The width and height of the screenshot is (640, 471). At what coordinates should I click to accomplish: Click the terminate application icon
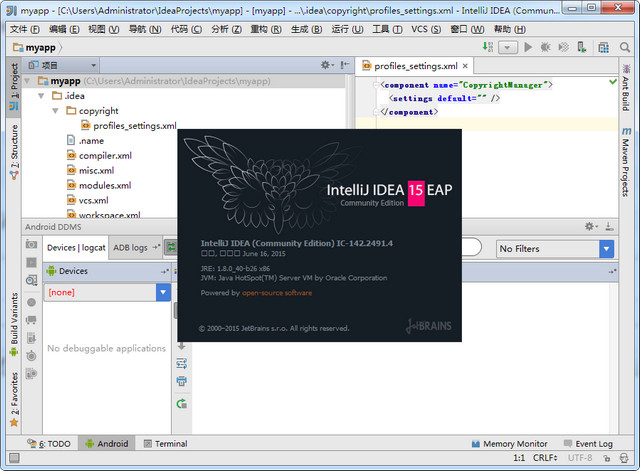[x=31, y=302]
